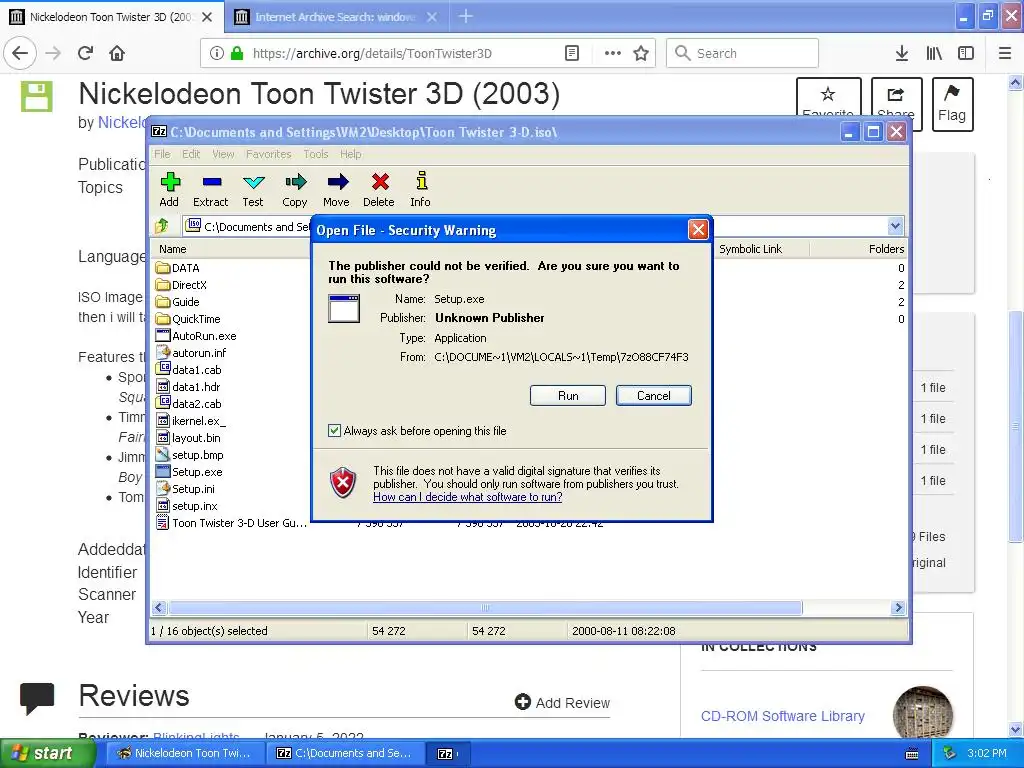Open the Tools menu in 7-Zip
This screenshot has width=1024, height=768.
(315, 154)
